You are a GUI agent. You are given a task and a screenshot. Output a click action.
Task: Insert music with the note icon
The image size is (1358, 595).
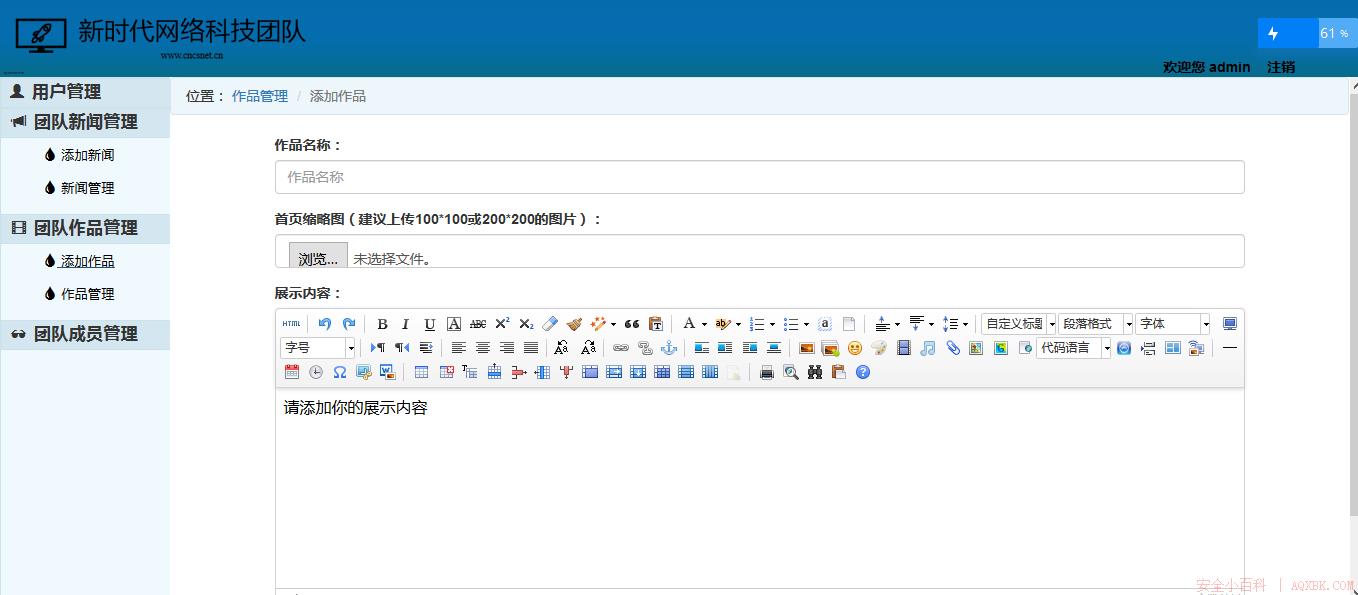[x=928, y=348]
